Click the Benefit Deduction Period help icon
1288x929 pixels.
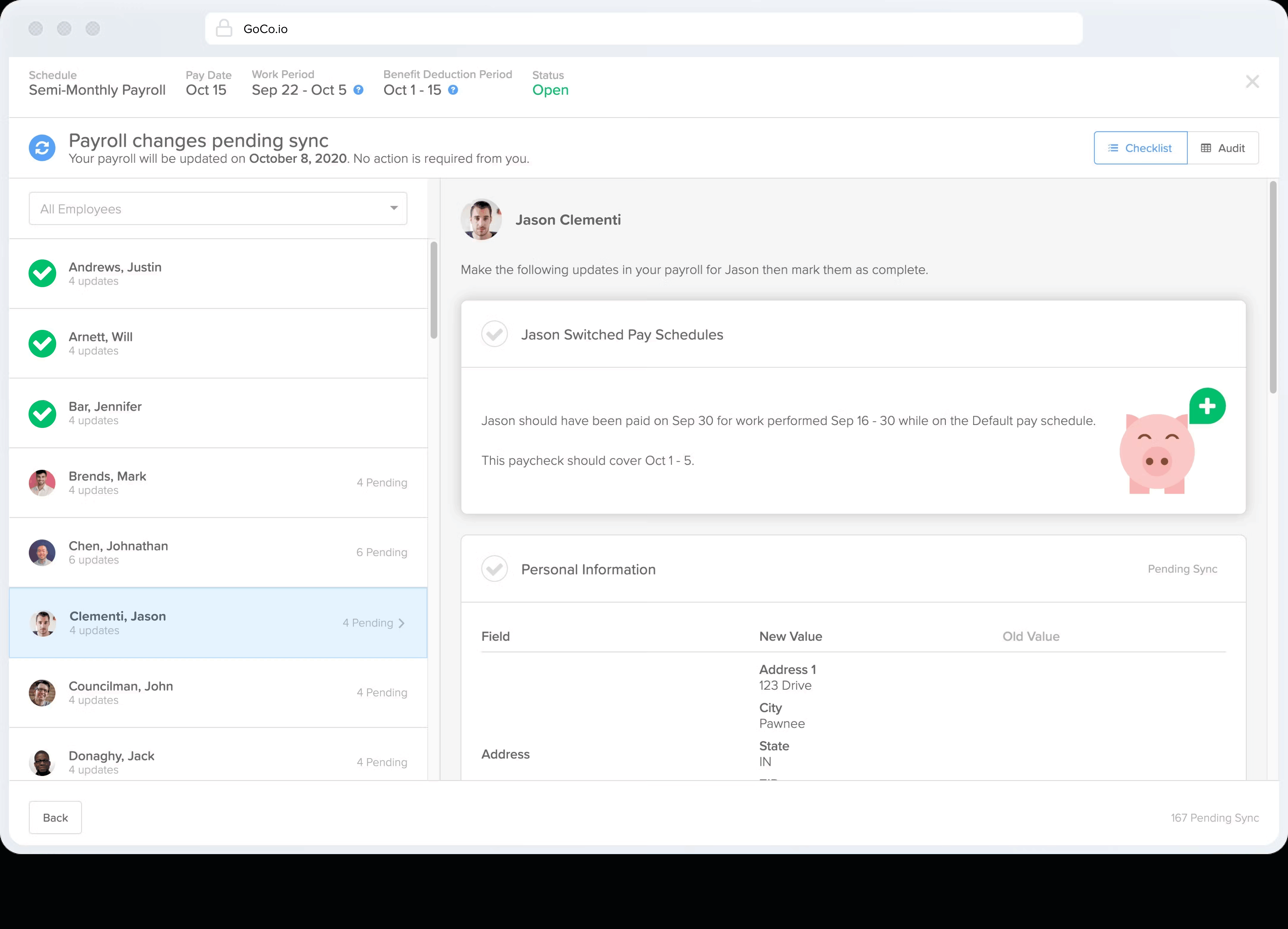(452, 90)
